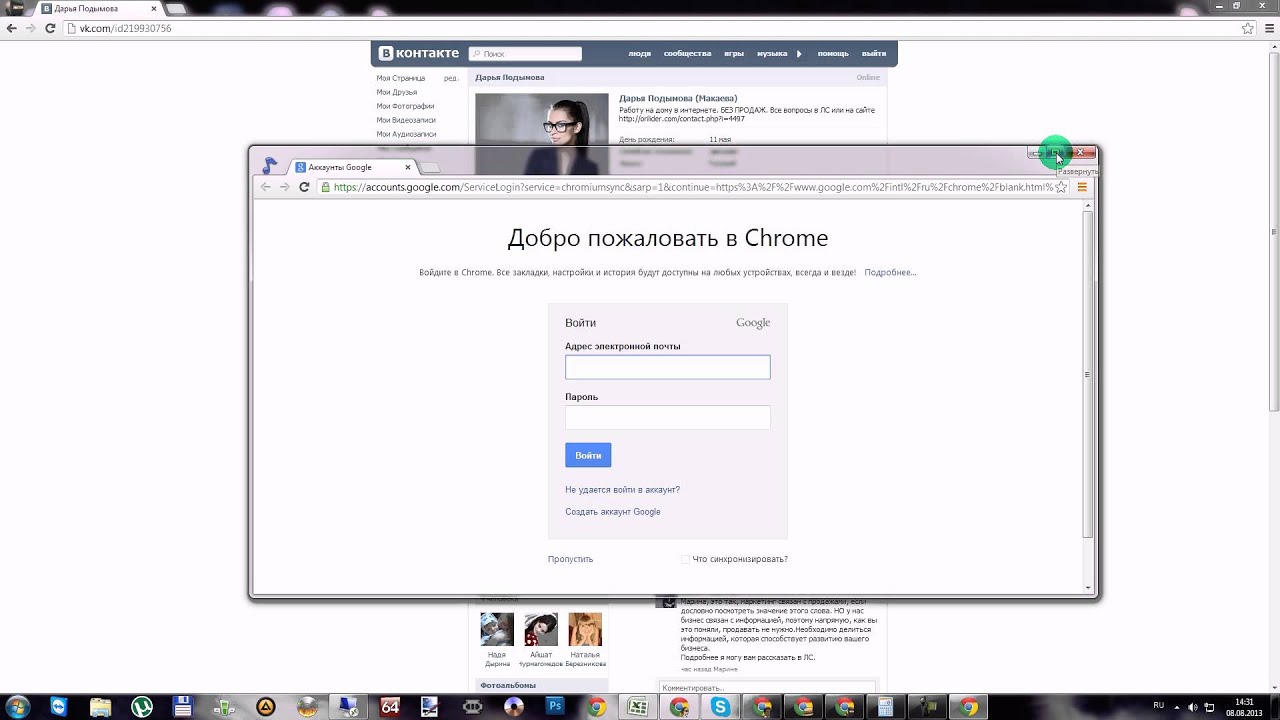
Task: Open Мои Аудиозаписи in VK sidebar
Action: tap(406, 134)
